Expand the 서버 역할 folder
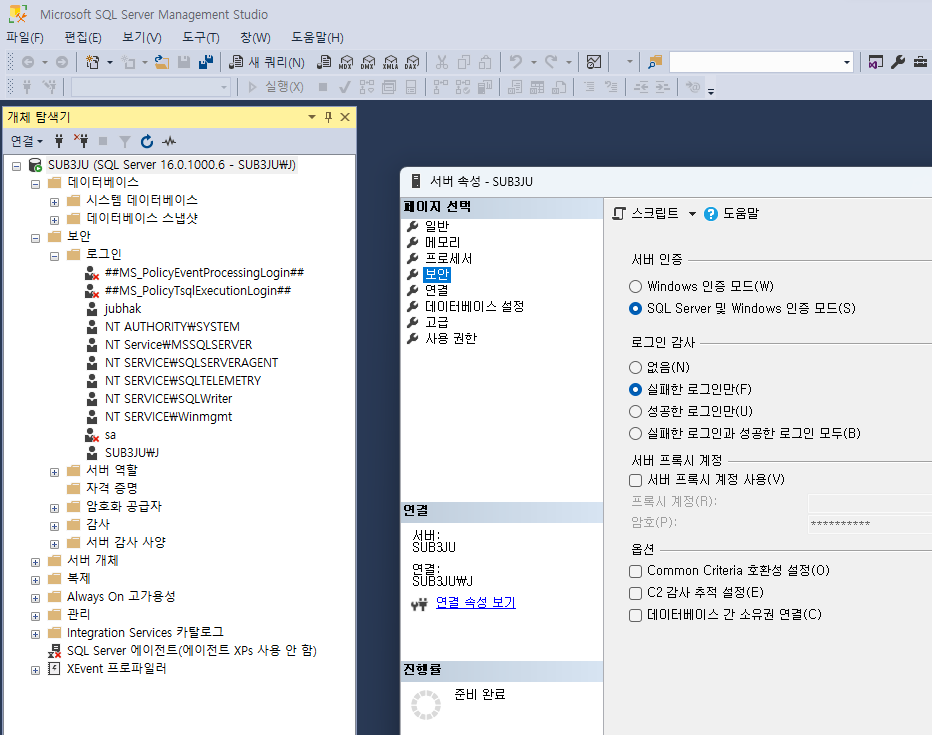 click(x=54, y=472)
